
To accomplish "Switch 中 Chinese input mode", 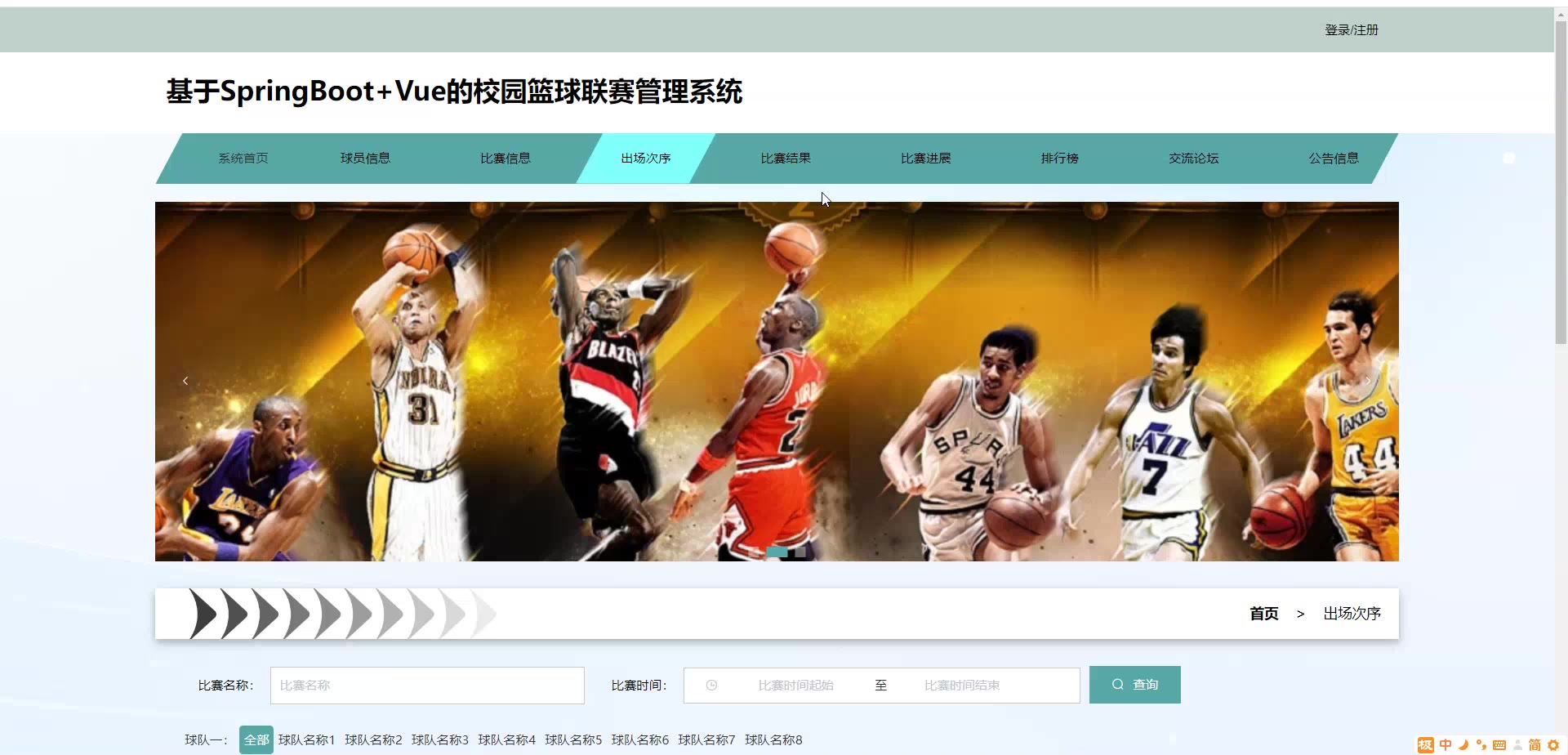I will [x=1445, y=744].
